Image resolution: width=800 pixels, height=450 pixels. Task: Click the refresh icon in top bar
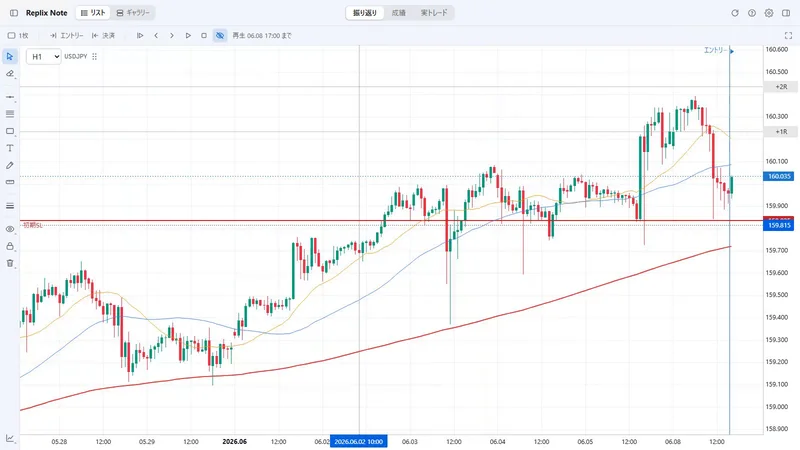[735, 13]
